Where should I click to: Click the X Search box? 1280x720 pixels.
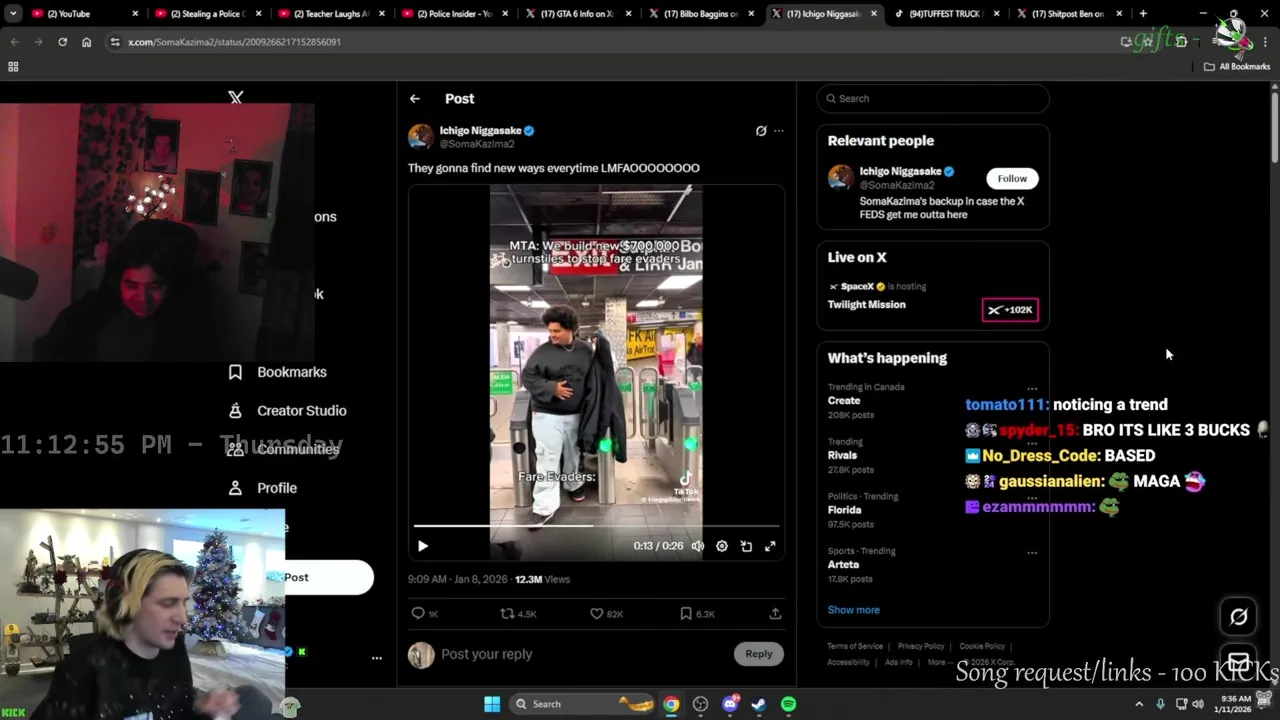(x=933, y=98)
